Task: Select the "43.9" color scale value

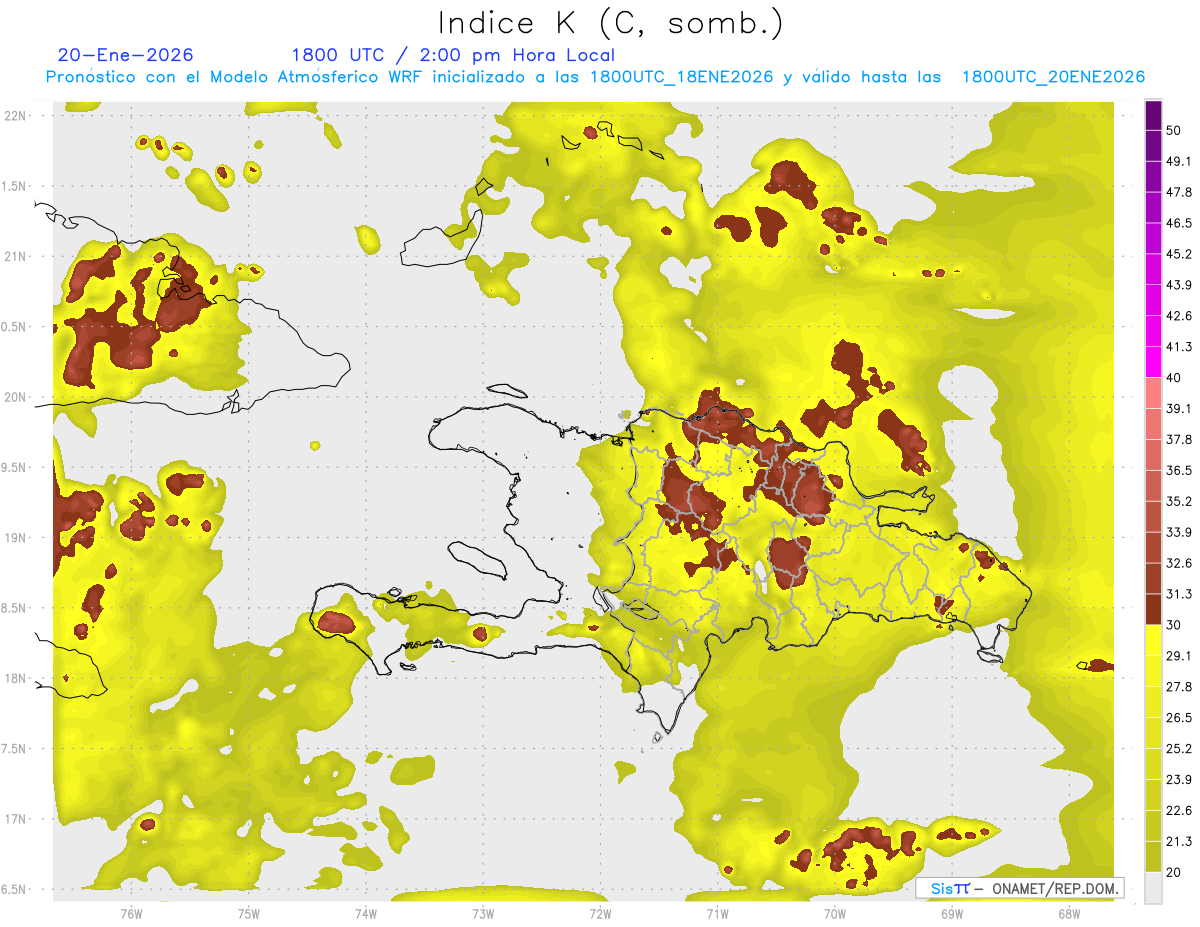Action: click(x=1179, y=285)
